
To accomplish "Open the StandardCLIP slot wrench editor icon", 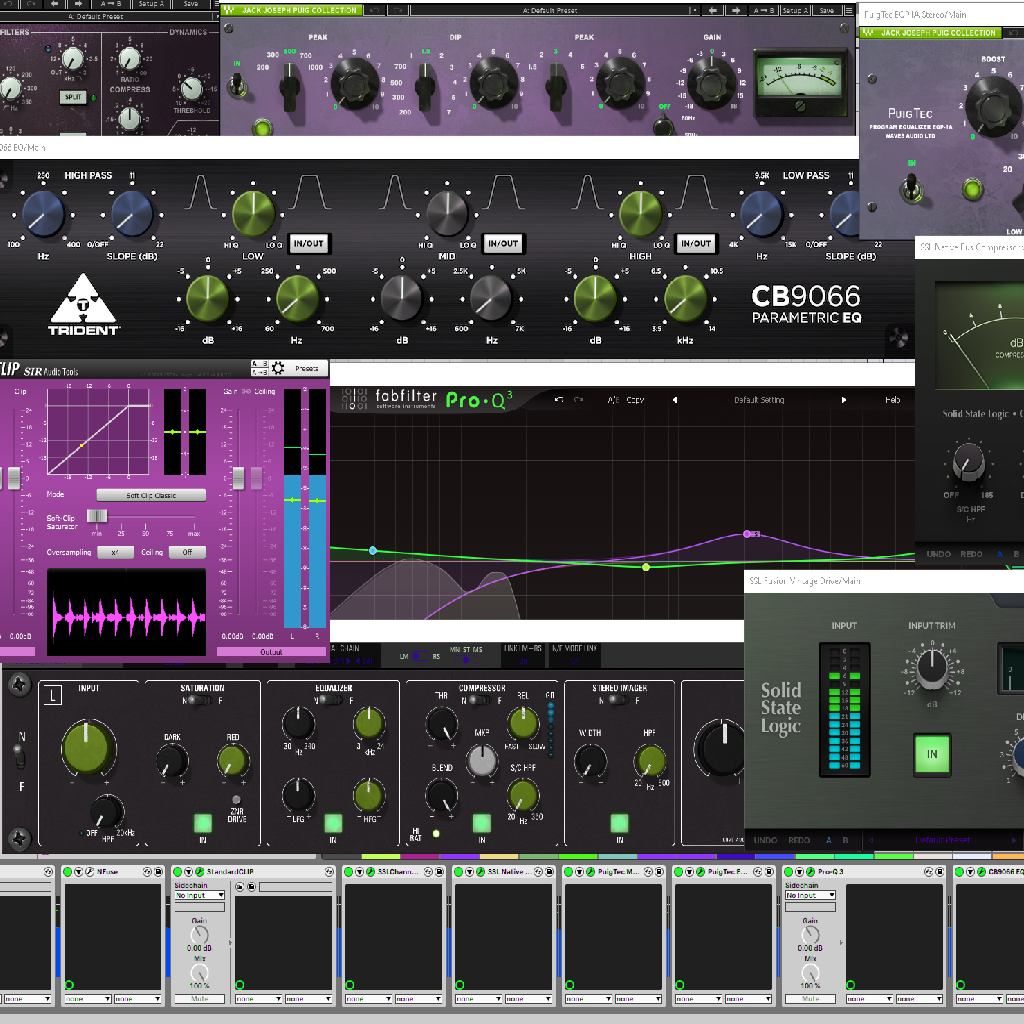I will (x=199, y=872).
